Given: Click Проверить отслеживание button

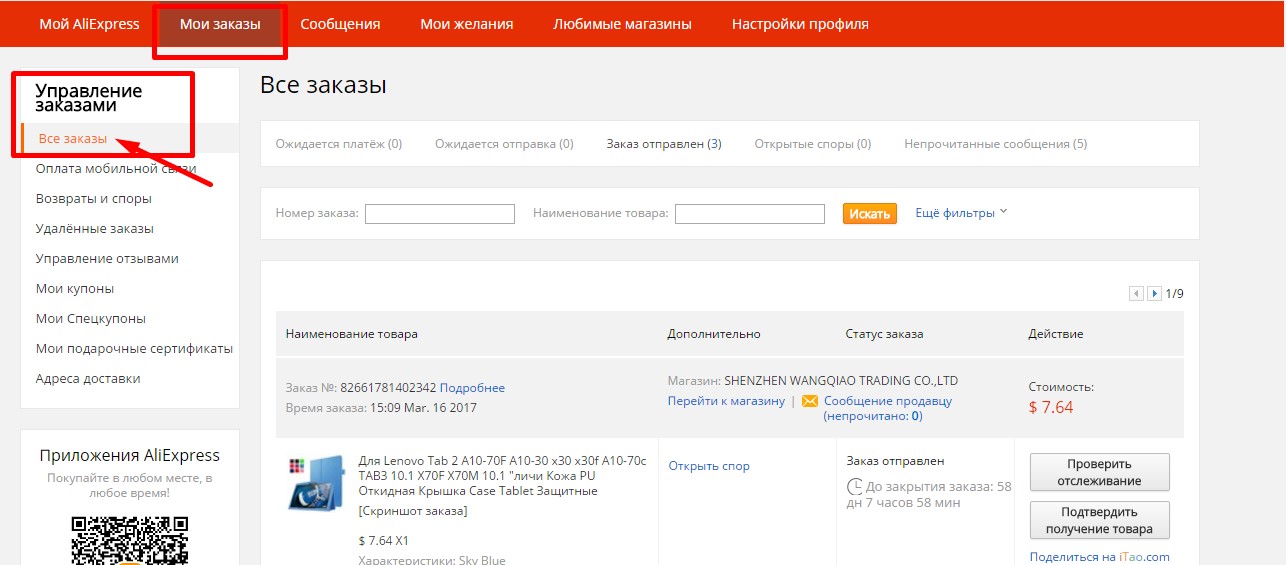Looking at the screenshot, I should click(1099, 472).
